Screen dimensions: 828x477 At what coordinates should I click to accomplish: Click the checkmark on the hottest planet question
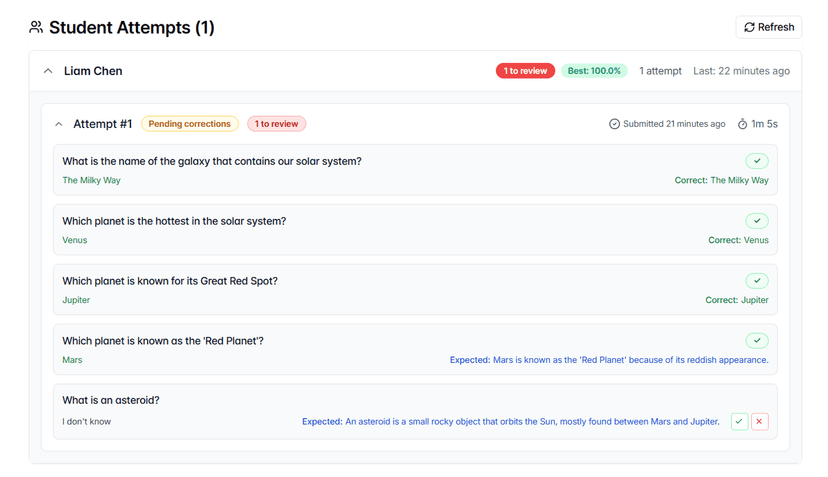click(757, 221)
